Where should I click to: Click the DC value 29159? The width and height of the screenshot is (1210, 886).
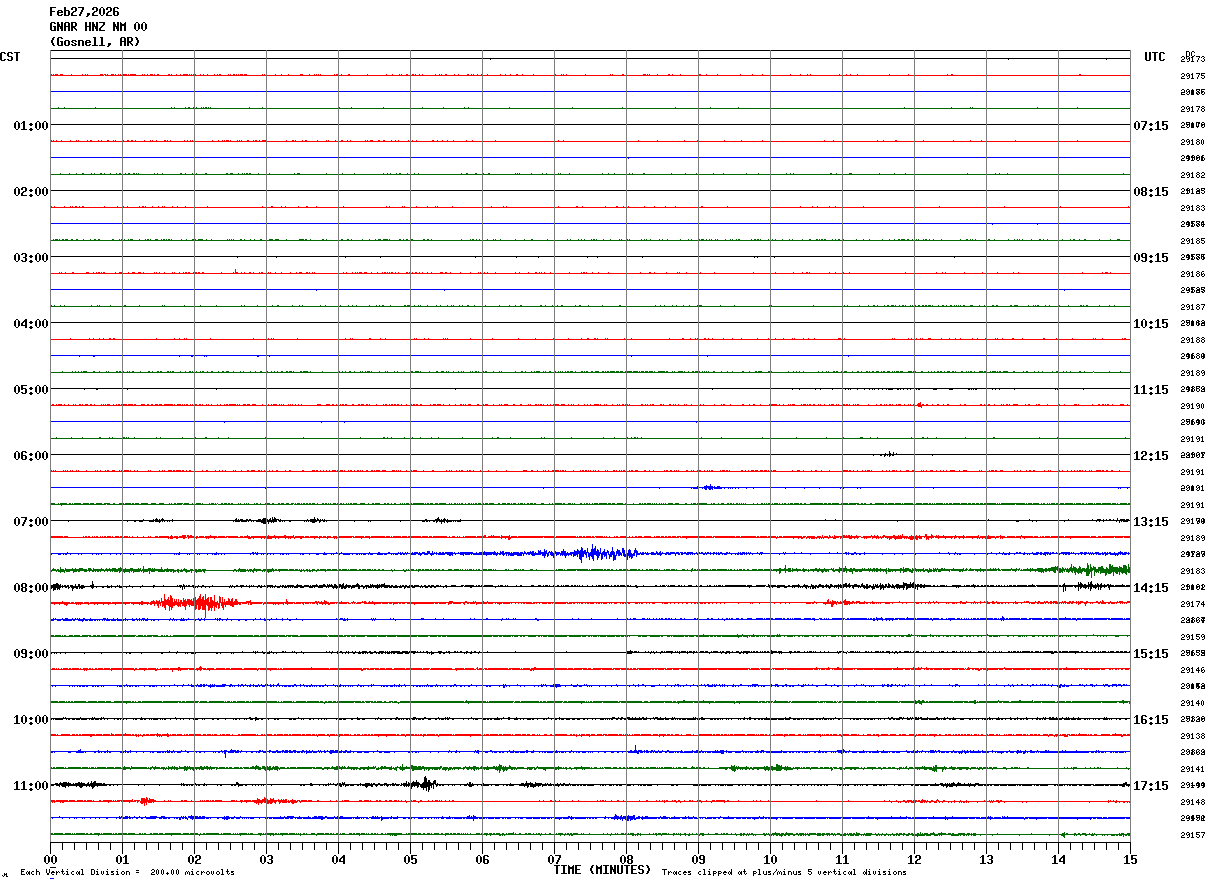point(1193,637)
